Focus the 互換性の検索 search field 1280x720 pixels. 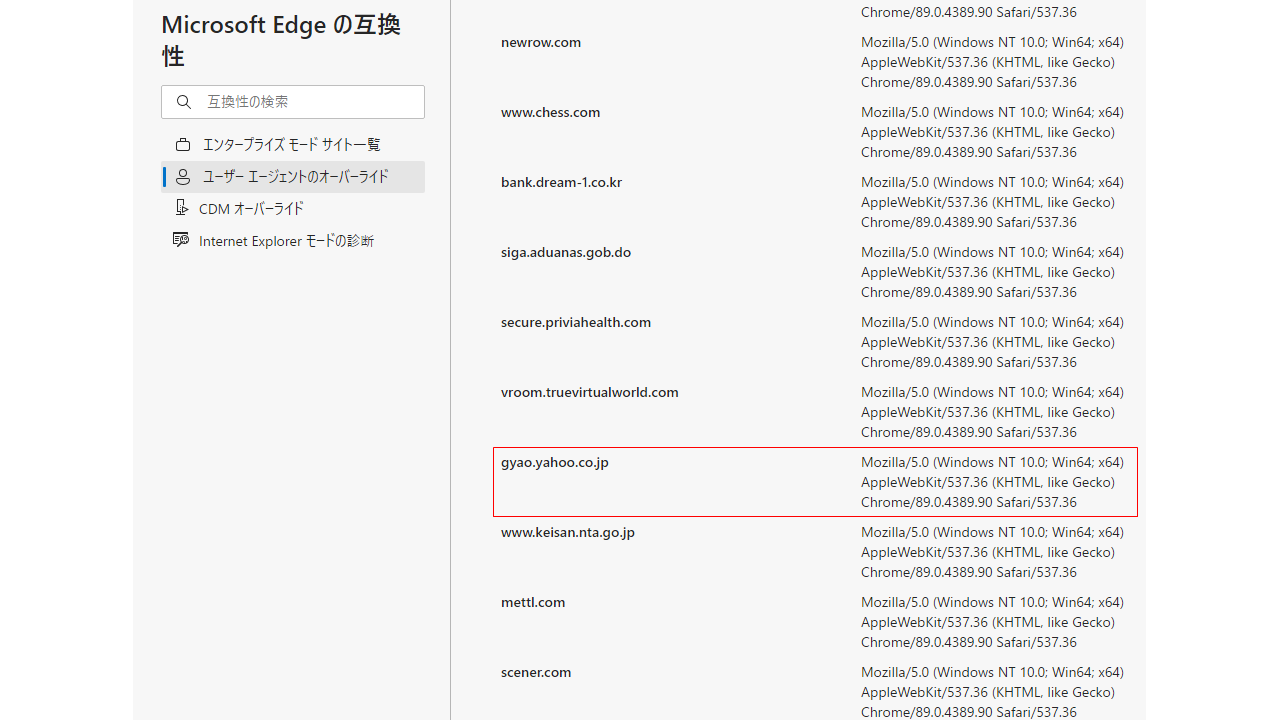pos(293,102)
